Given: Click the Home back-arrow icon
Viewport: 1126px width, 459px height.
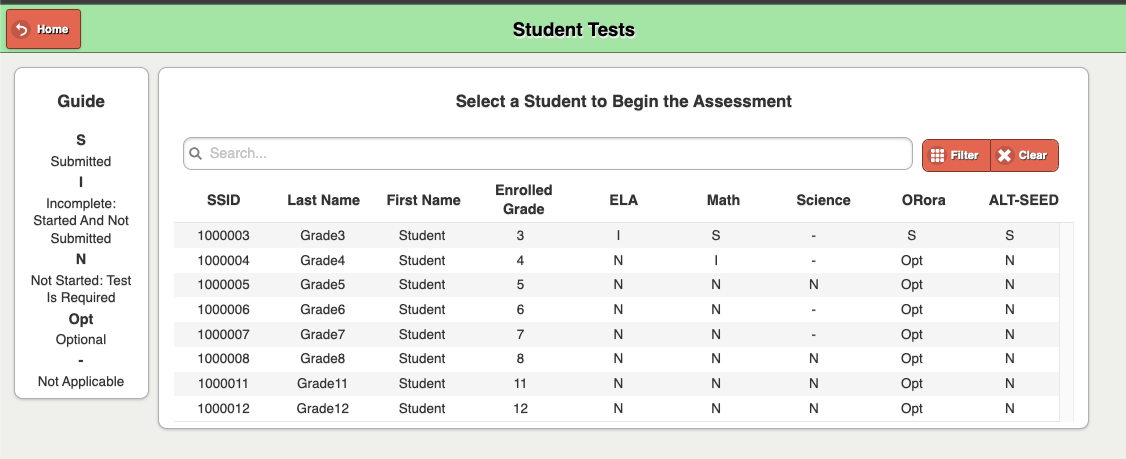Looking at the screenshot, I should coord(22,29).
